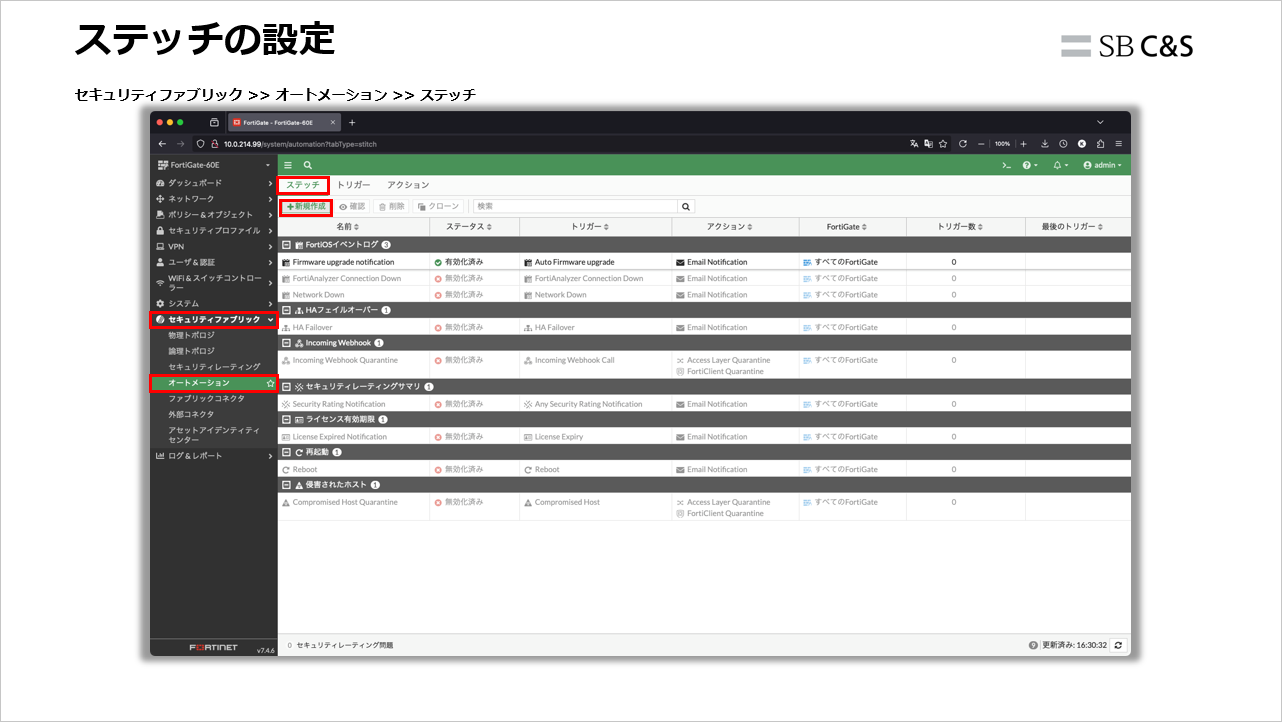This screenshot has height=722, width=1282.
Task: Click the クローン button
Action: coord(438,206)
